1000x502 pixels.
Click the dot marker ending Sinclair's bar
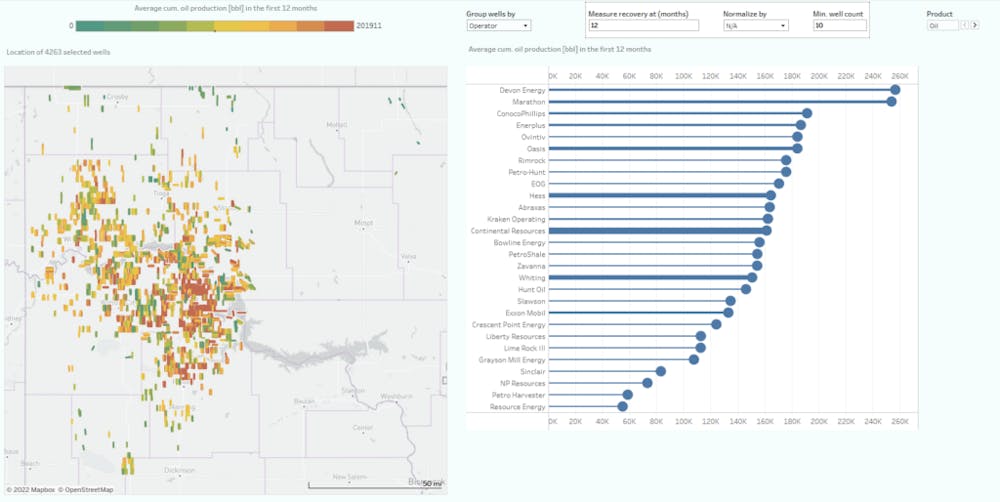(661, 371)
